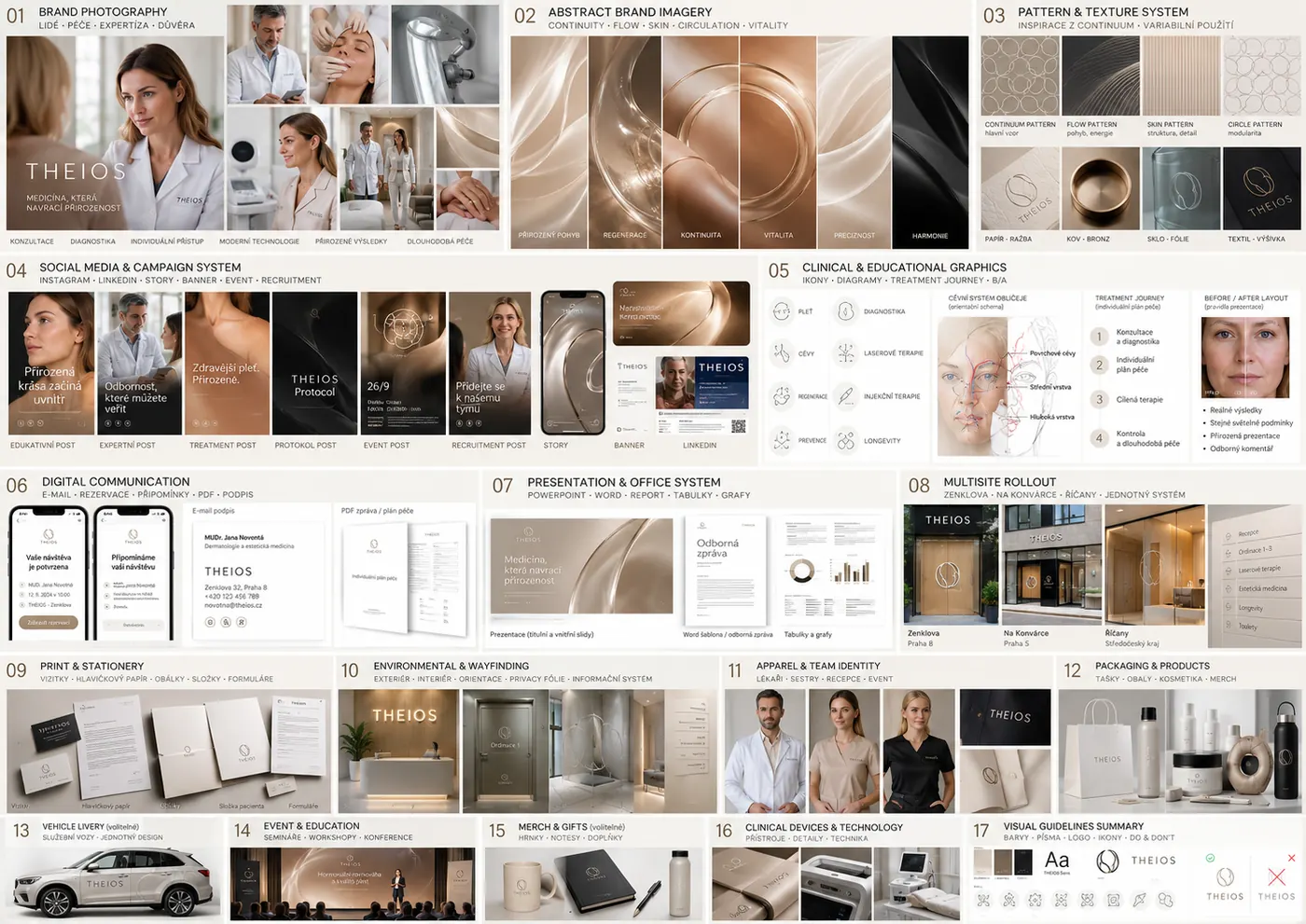Screen dimensions: 1306x924
Task: Open the 'Přidejte se k našemu týmu' recruitment post
Action: [x=490, y=363]
